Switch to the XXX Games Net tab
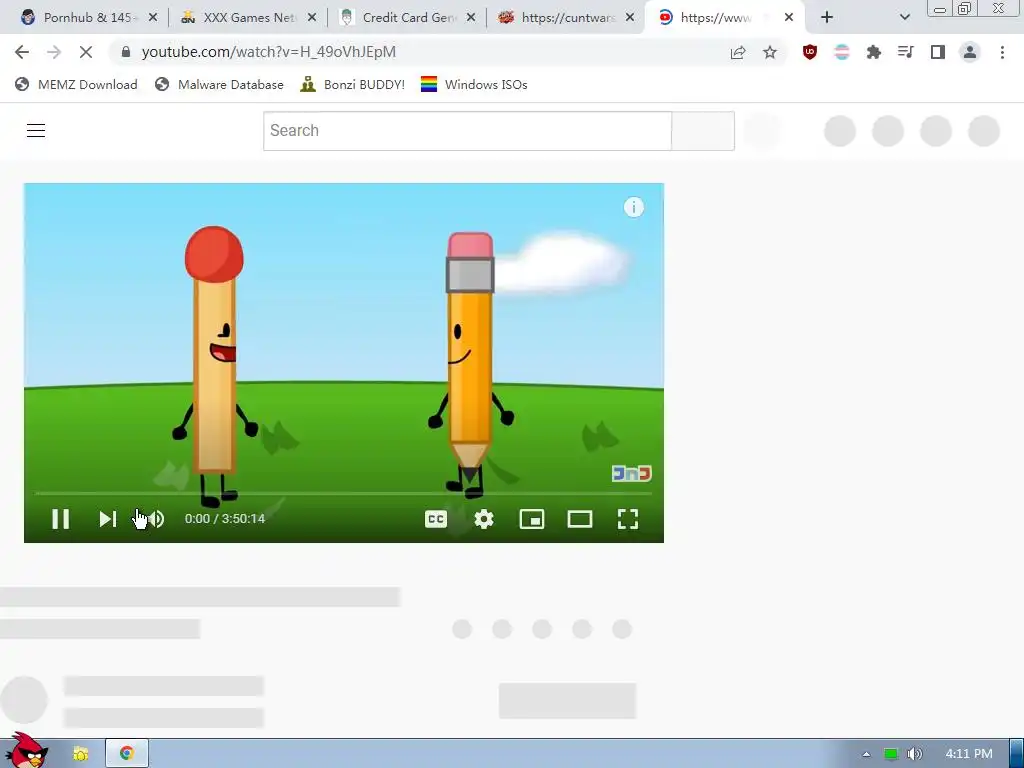Screen dimensions: 1024x768 (249, 18)
